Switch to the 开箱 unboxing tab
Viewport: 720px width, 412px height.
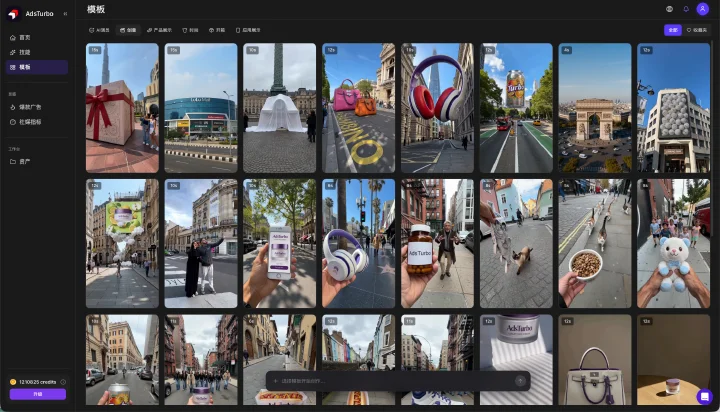217,30
